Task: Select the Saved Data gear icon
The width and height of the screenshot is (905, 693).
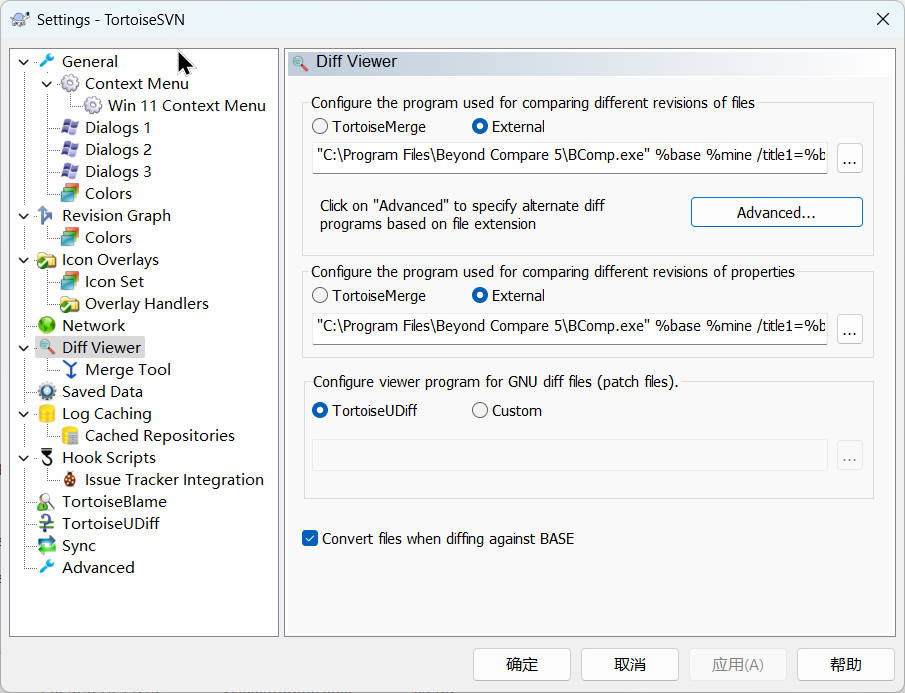Action: tap(46, 391)
